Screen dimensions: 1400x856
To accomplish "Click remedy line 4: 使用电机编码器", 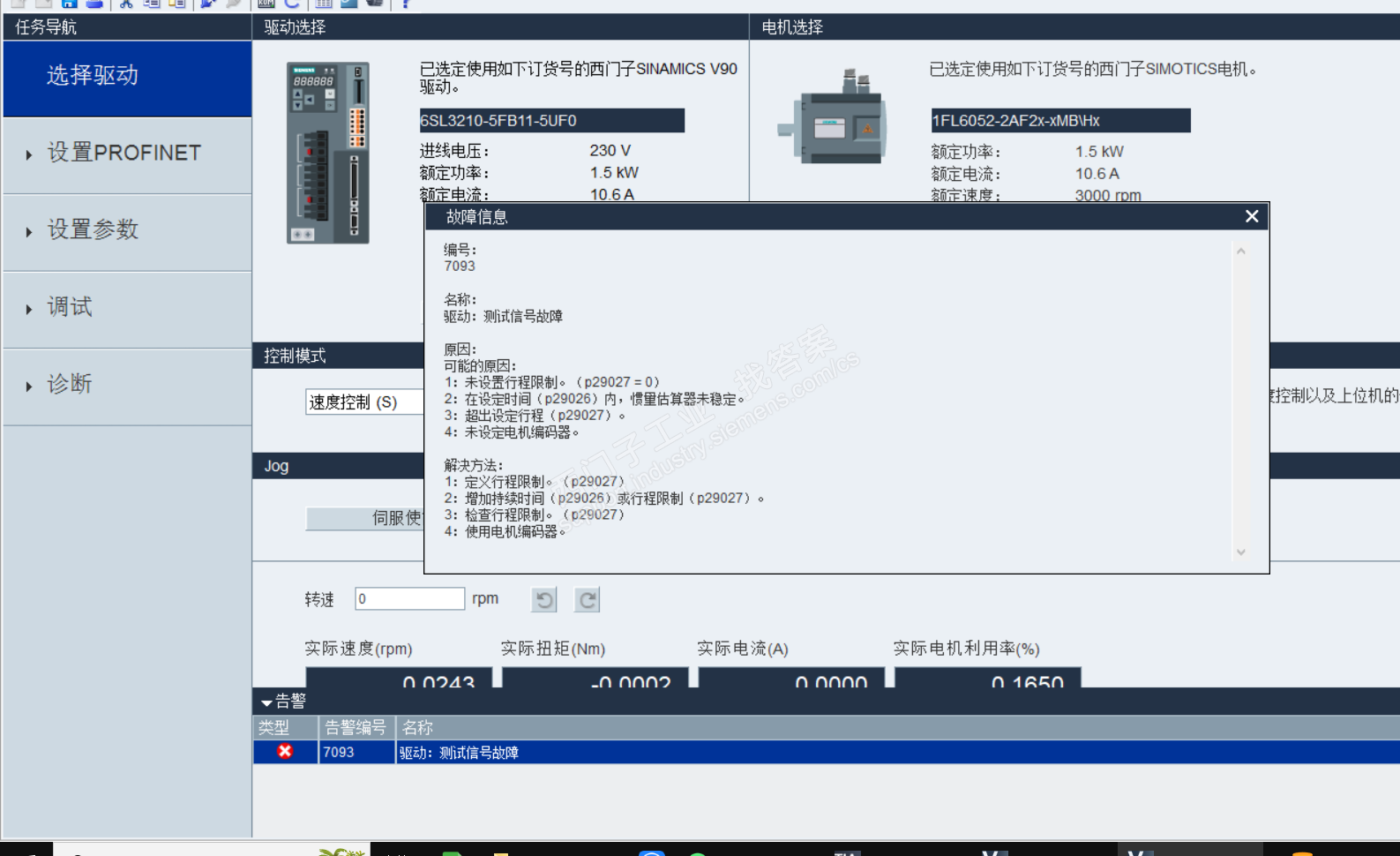I will click(x=505, y=532).
